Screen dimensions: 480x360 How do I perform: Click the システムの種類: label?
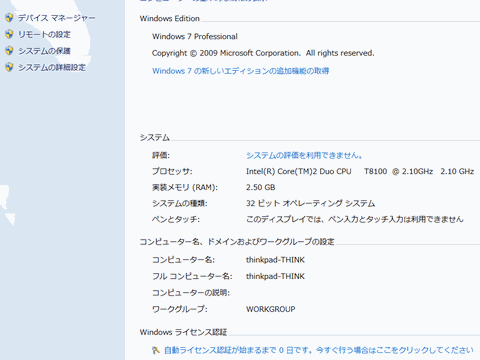(x=180, y=203)
